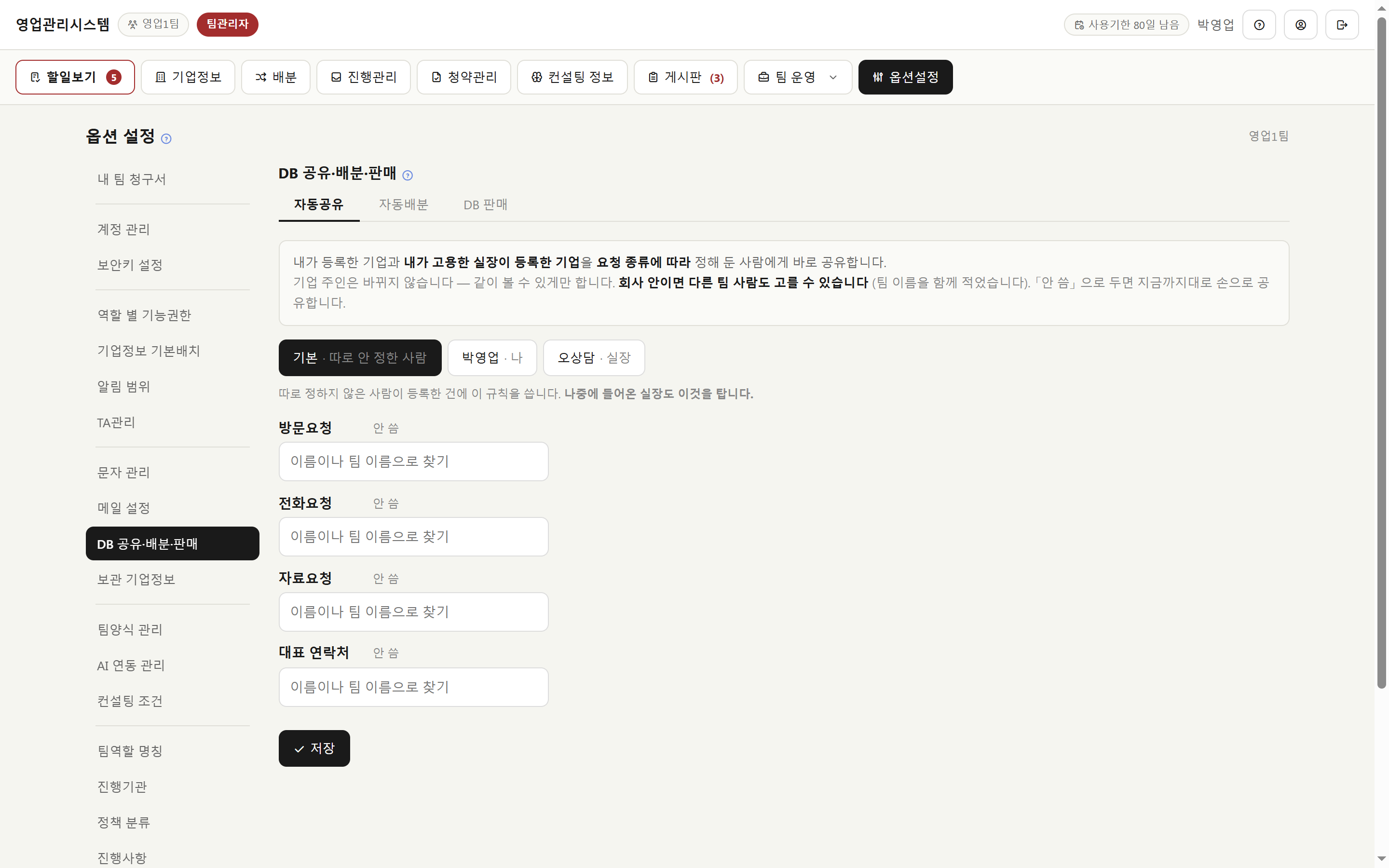This screenshot has height=868, width=1389.
Task: Click help icon next to DB 공유·배분·판매 heading
Action: (408, 175)
